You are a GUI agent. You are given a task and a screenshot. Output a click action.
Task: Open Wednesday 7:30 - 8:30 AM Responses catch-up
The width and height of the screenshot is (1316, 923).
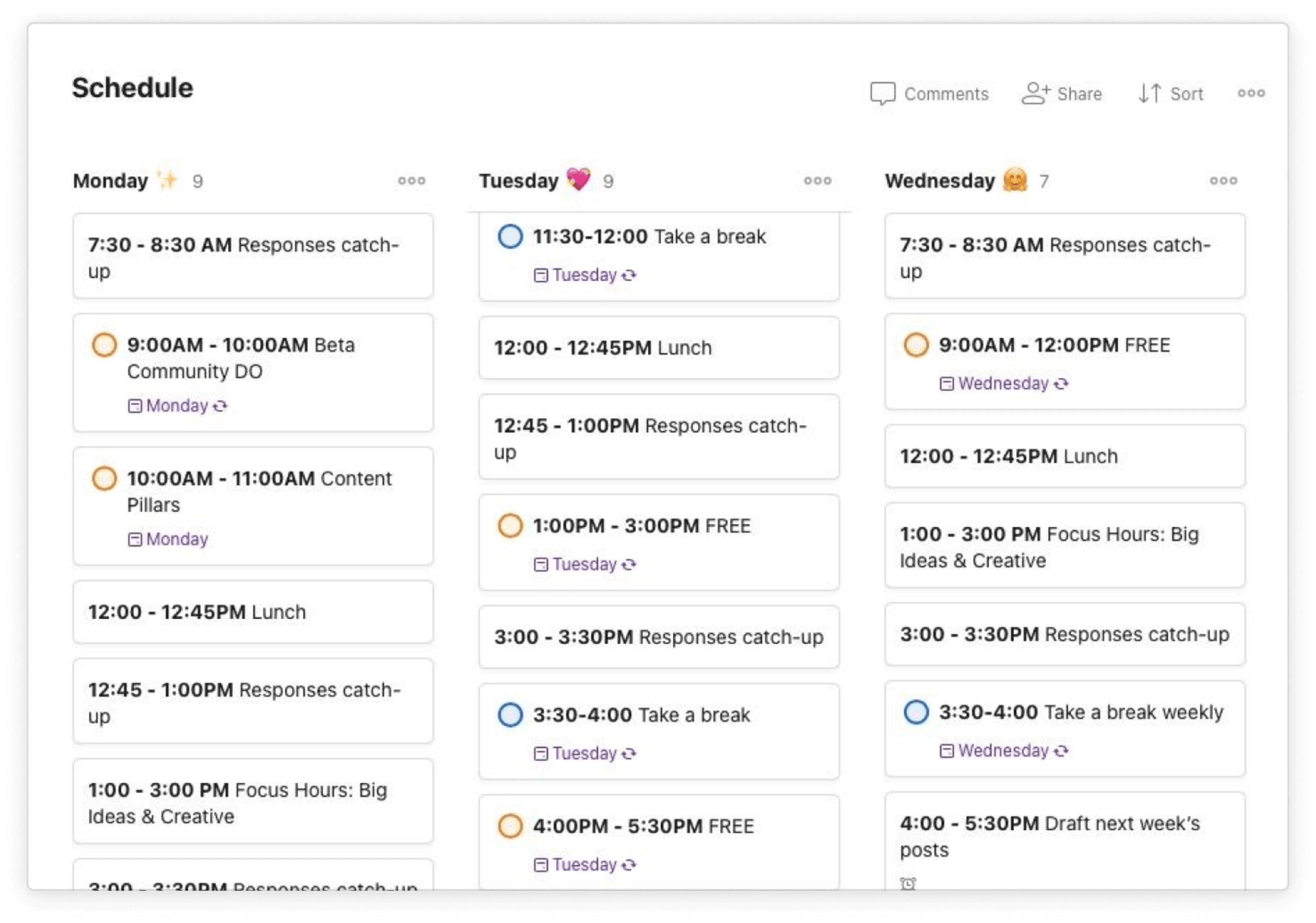click(x=1065, y=256)
